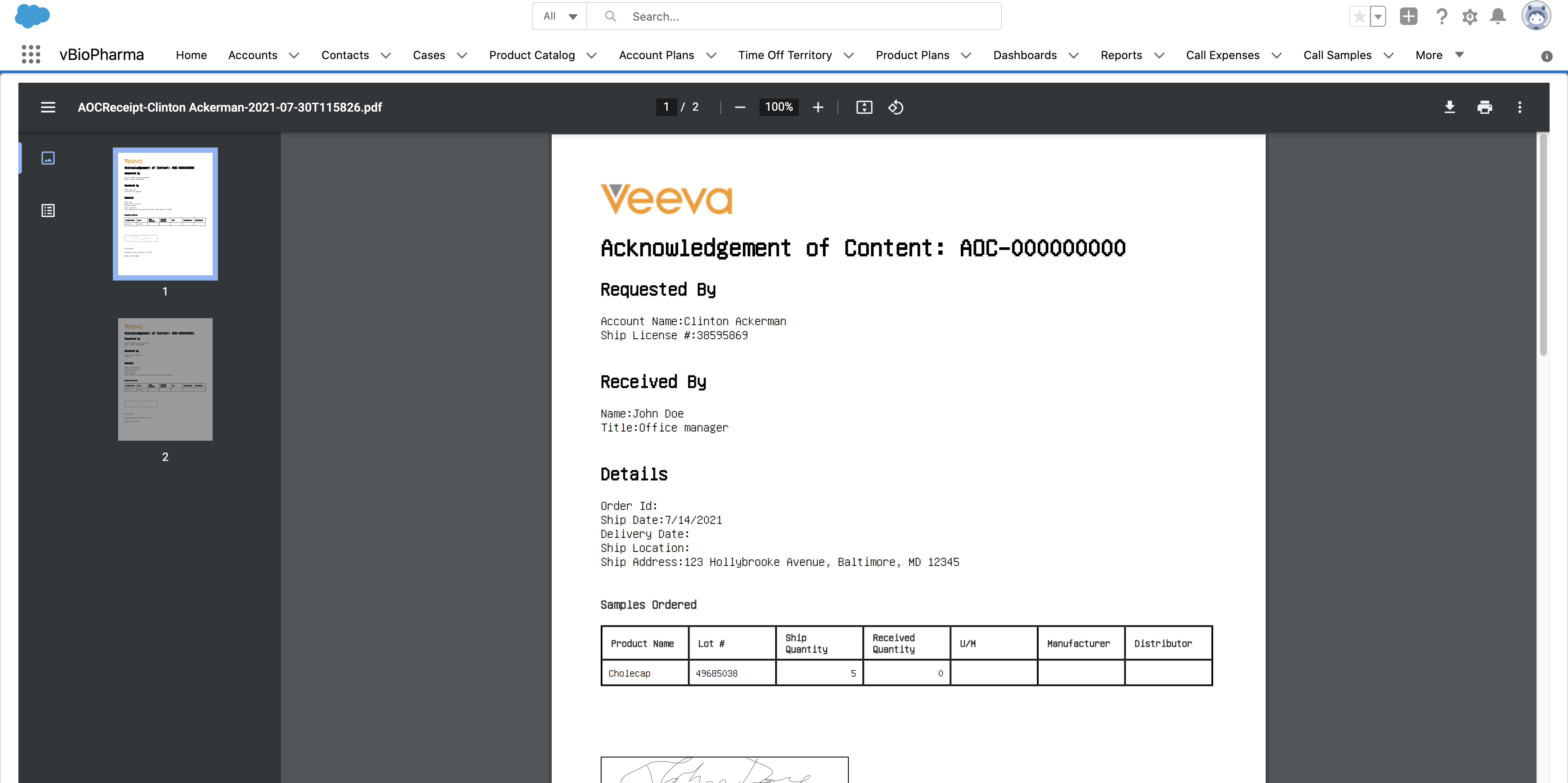Screen dimensions: 1568x783
Task: Open the Reports tab
Action: tap(1121, 55)
